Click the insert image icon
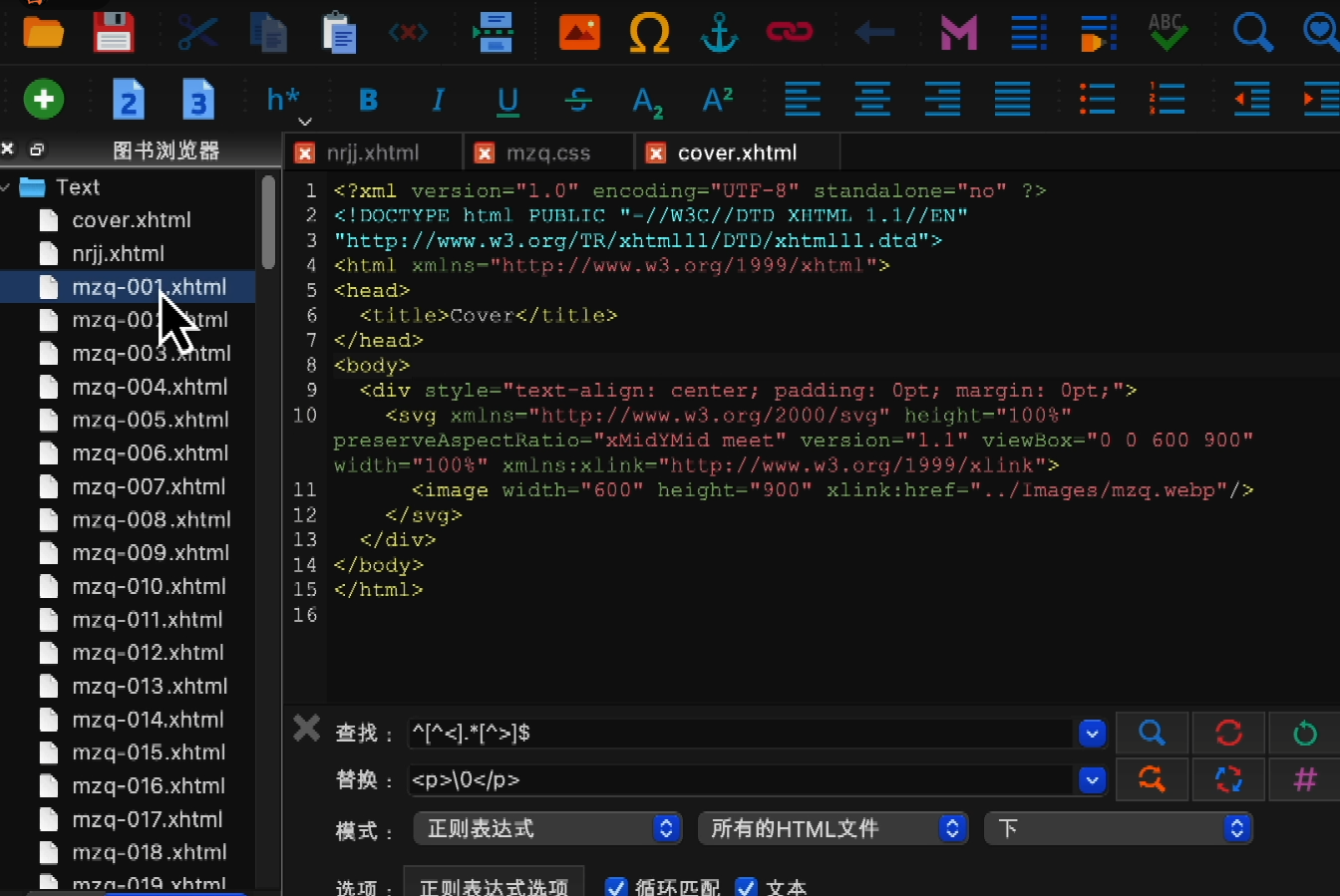 tap(579, 32)
